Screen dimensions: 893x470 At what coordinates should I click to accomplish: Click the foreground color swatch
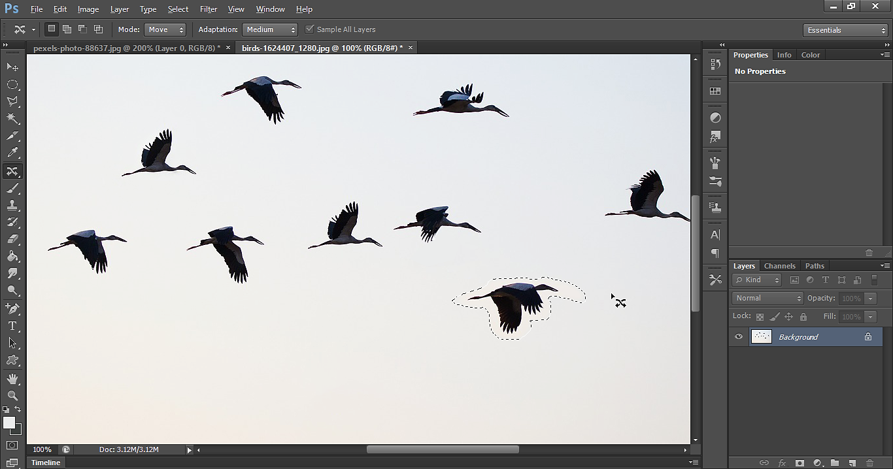click(x=9, y=423)
